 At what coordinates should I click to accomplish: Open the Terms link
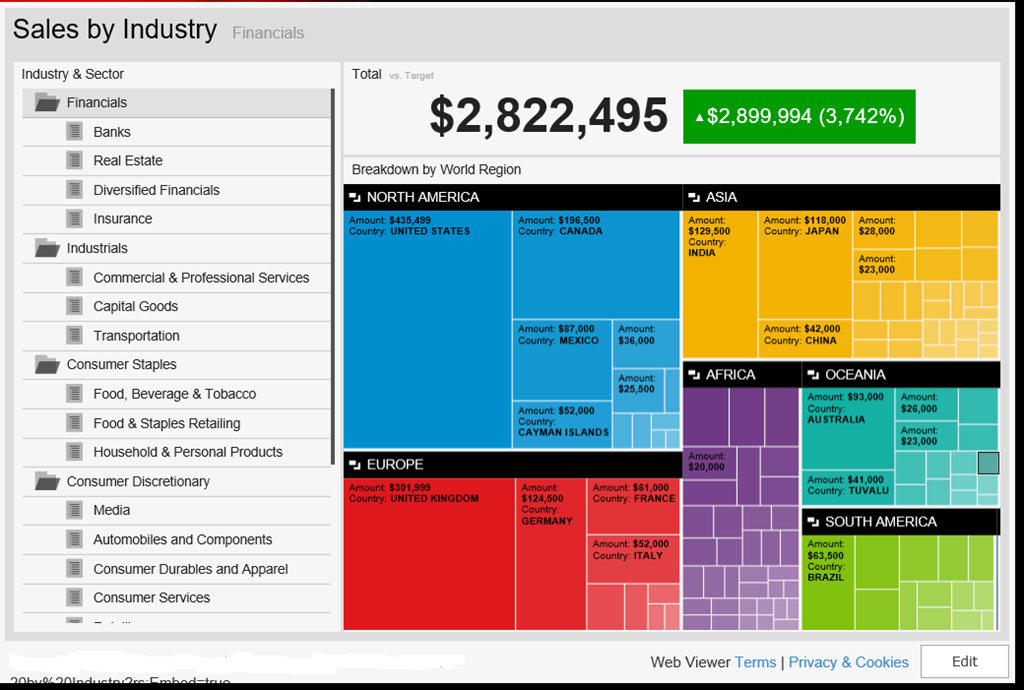[x=755, y=662]
